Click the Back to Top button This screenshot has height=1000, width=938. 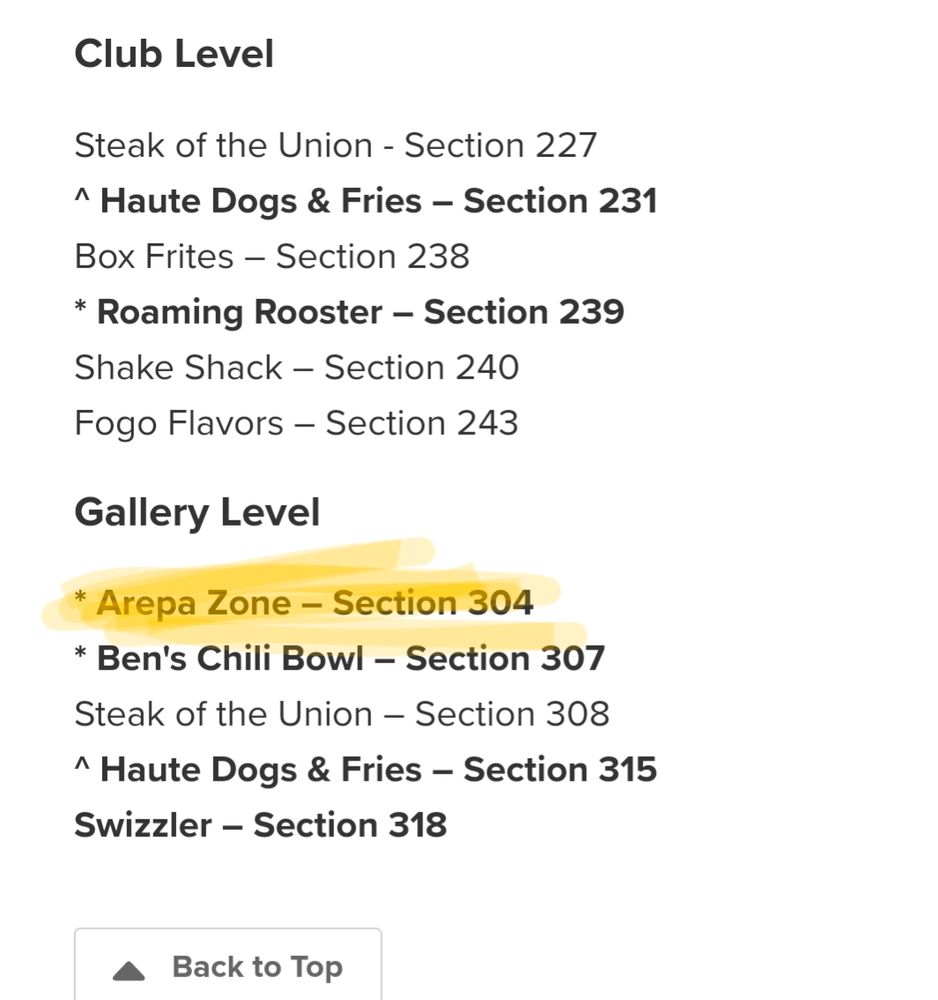click(x=228, y=967)
